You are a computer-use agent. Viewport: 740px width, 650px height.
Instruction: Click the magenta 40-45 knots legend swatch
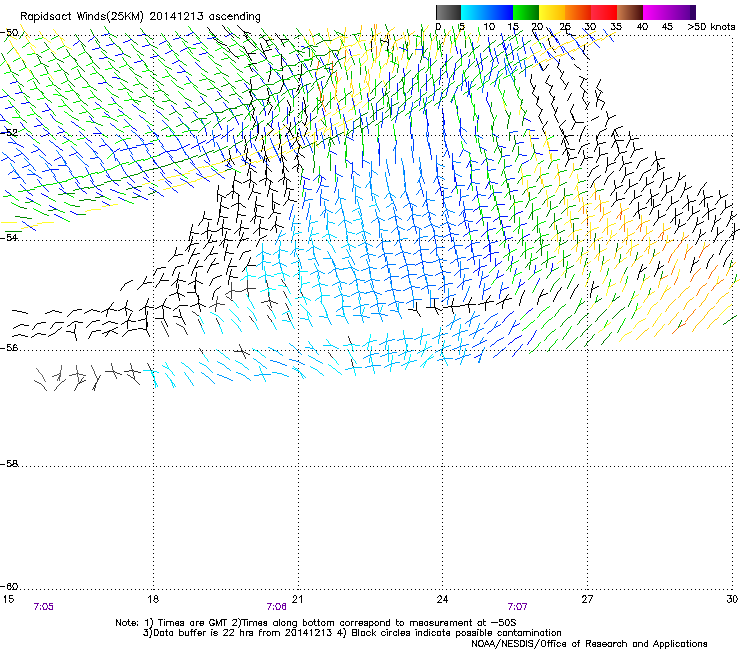point(656,12)
